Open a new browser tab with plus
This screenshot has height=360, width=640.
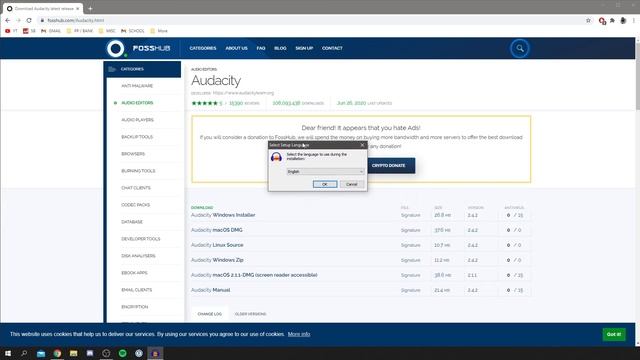tap(90, 8)
